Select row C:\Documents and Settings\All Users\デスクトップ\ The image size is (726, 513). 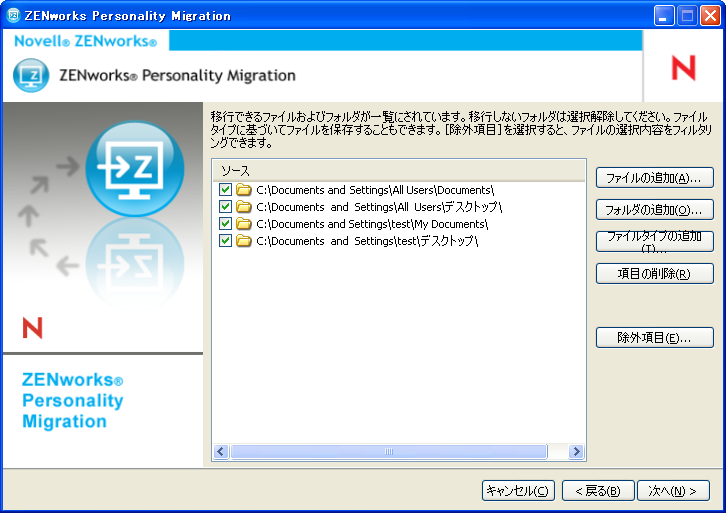tap(379, 207)
